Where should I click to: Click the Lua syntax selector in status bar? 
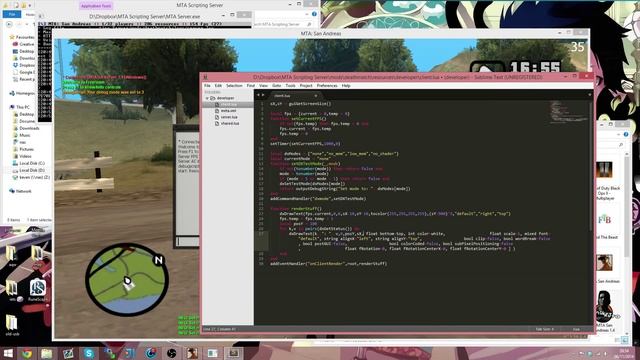tap(576, 329)
